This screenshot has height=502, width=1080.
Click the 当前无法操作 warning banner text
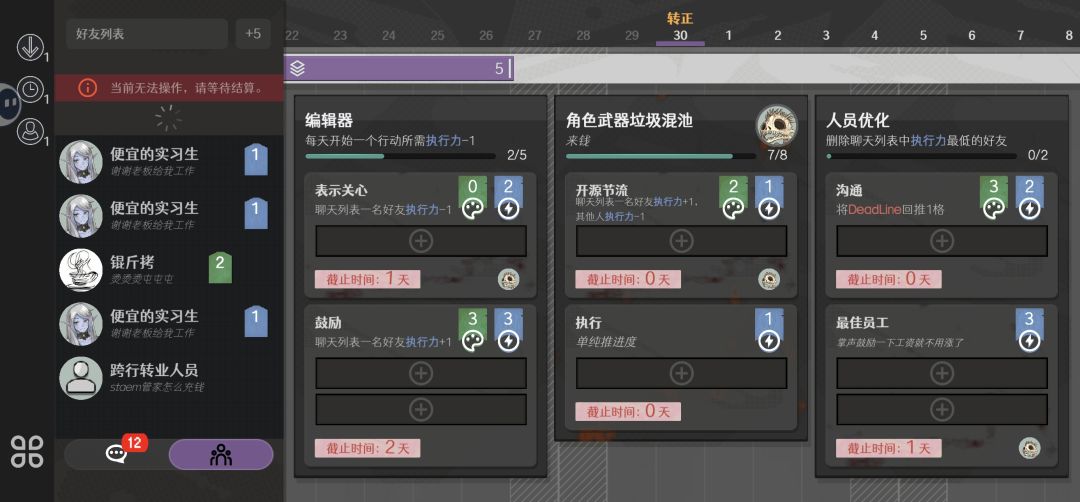(x=187, y=88)
